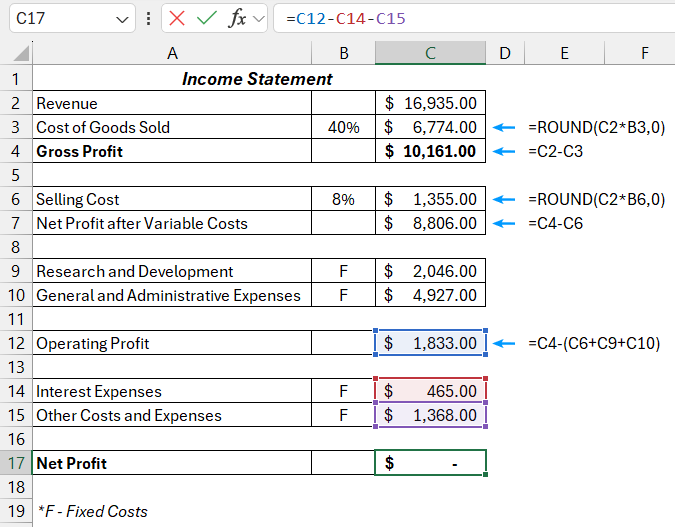Open Insert Function fx dialog
Screen dimensions: 675x527
(x=237, y=18)
